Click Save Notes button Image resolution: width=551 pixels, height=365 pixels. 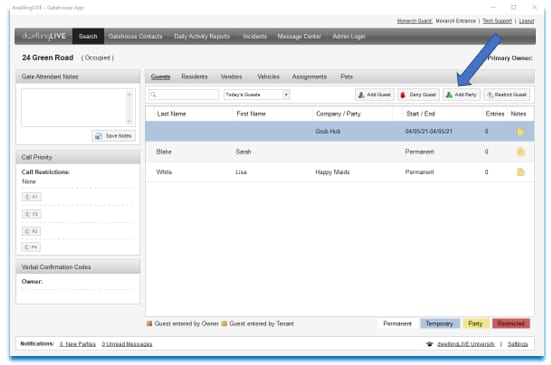(x=114, y=136)
